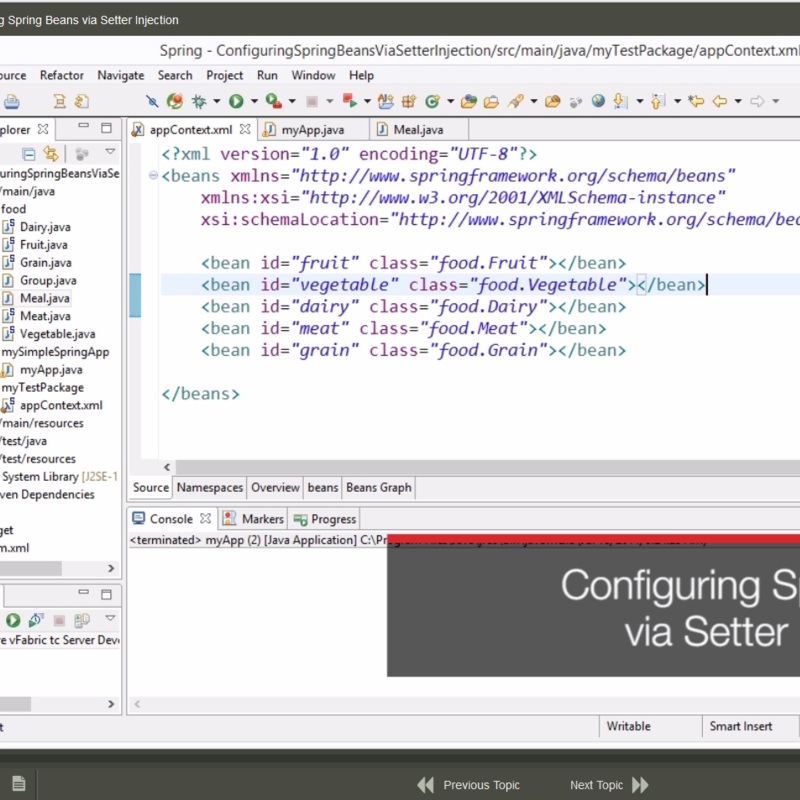The image size is (800, 800).
Task: Click the grayed Forward navigation arrow
Action: (757, 101)
